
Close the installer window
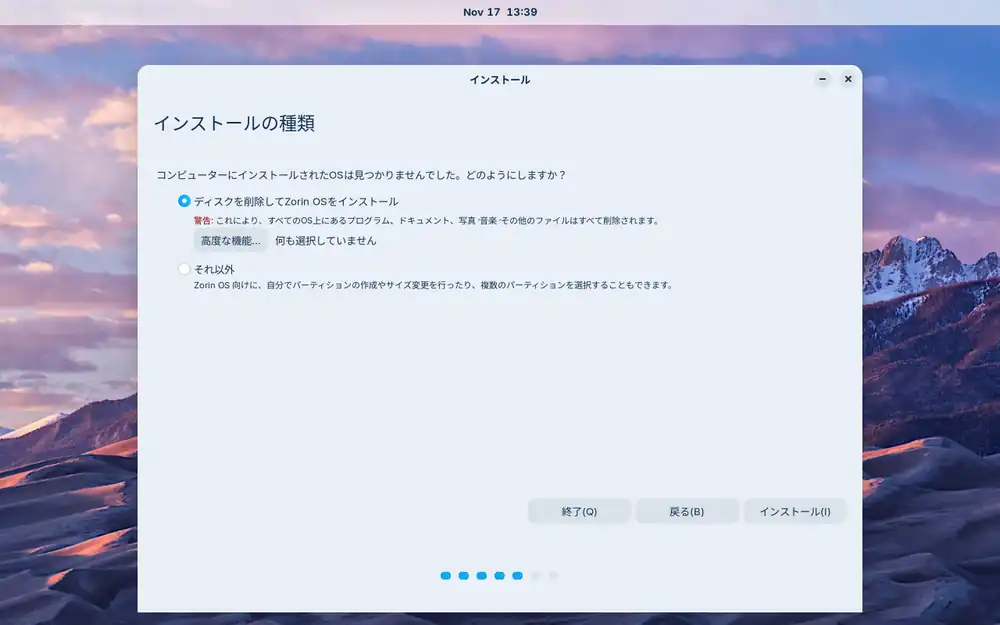tap(848, 79)
